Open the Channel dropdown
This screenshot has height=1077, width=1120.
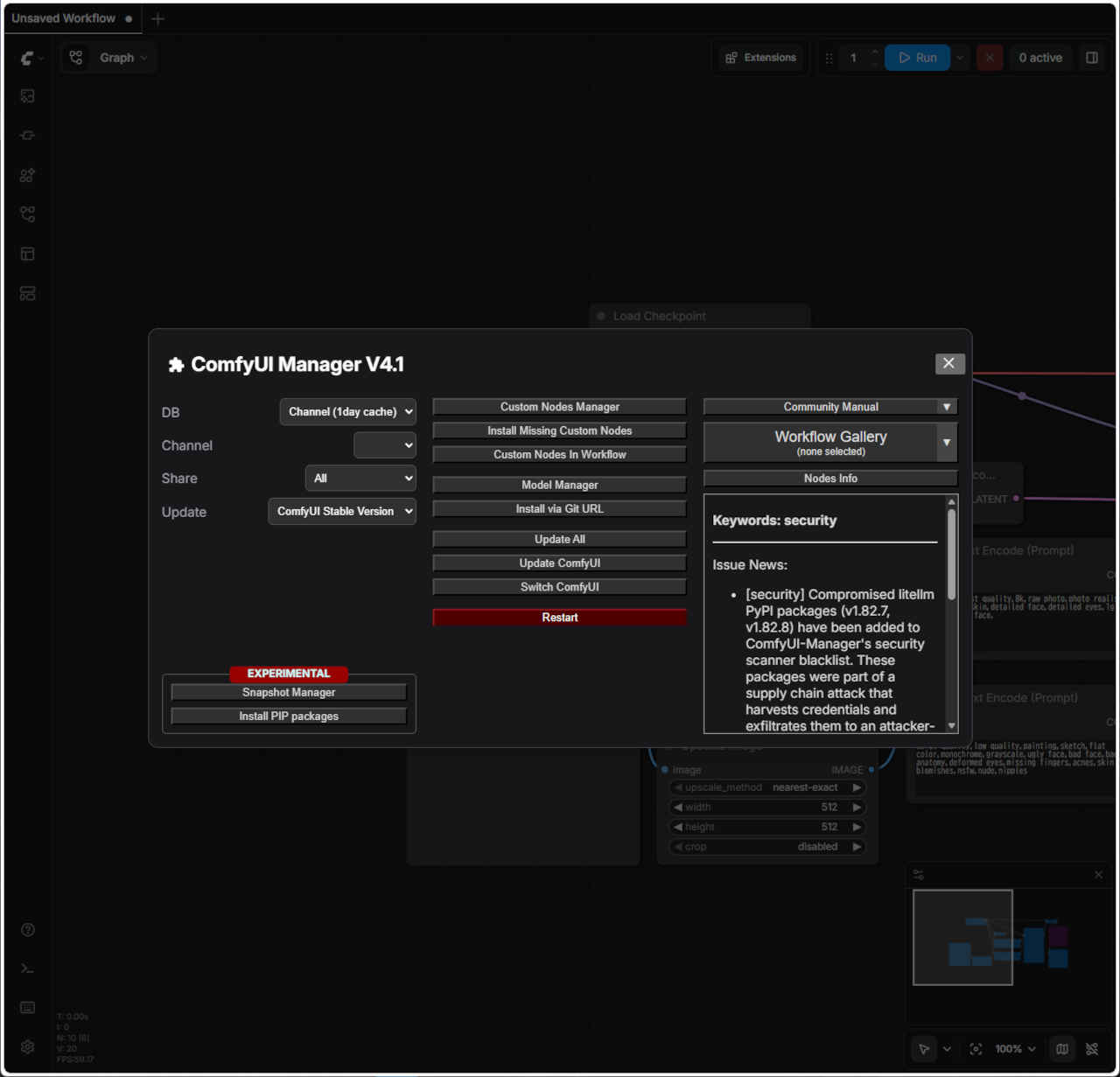pos(385,445)
